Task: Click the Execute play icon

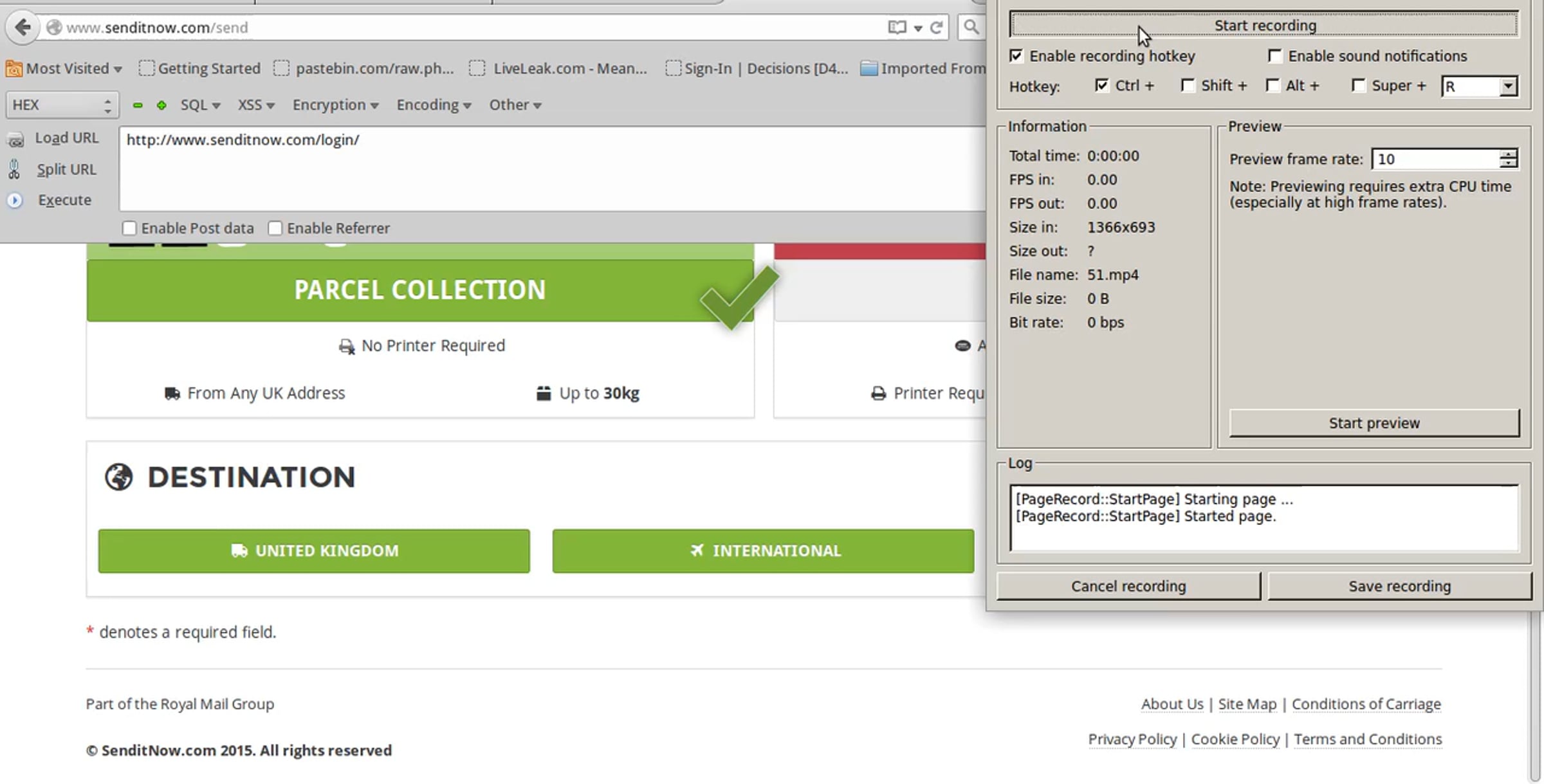Action: point(14,201)
